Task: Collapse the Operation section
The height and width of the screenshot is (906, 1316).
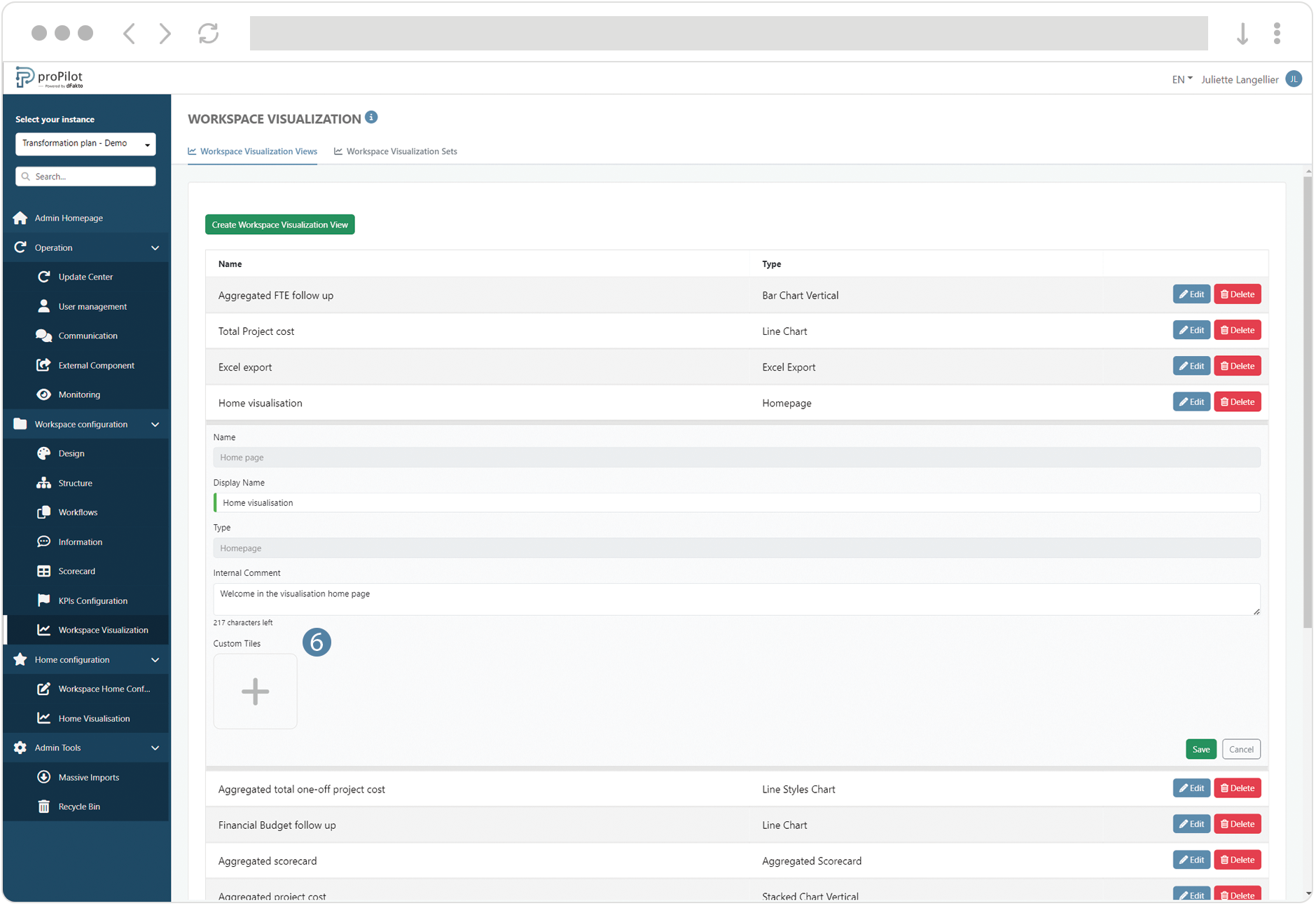Action: click(155, 247)
